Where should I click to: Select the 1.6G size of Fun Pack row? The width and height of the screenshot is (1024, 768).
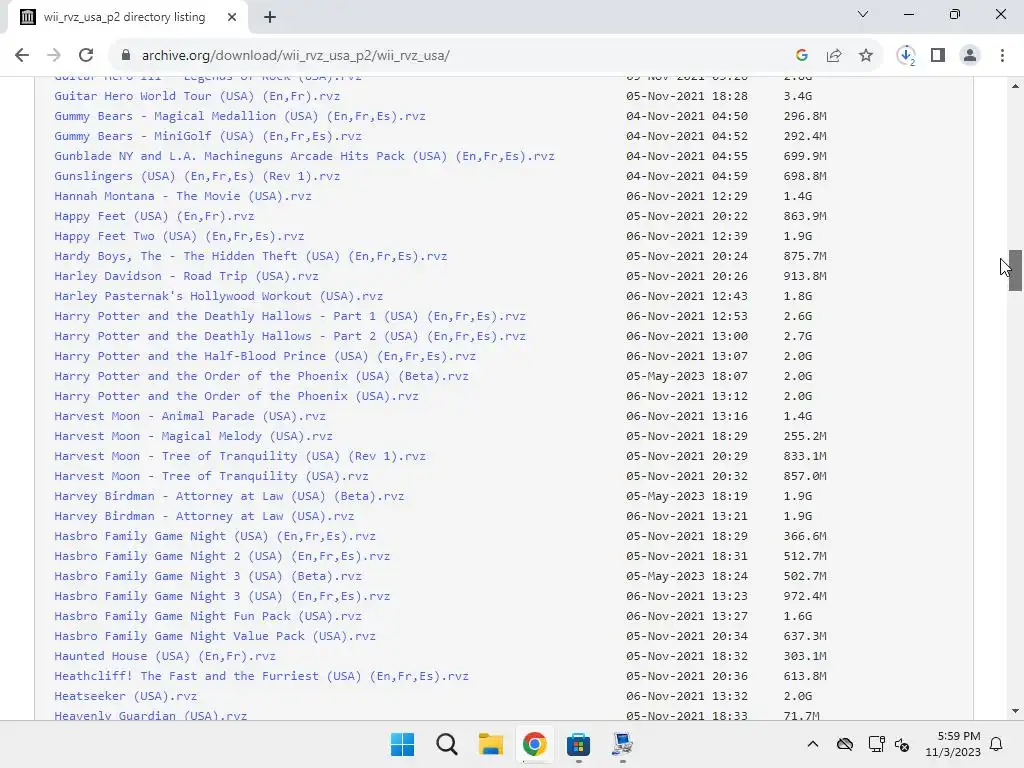point(798,616)
